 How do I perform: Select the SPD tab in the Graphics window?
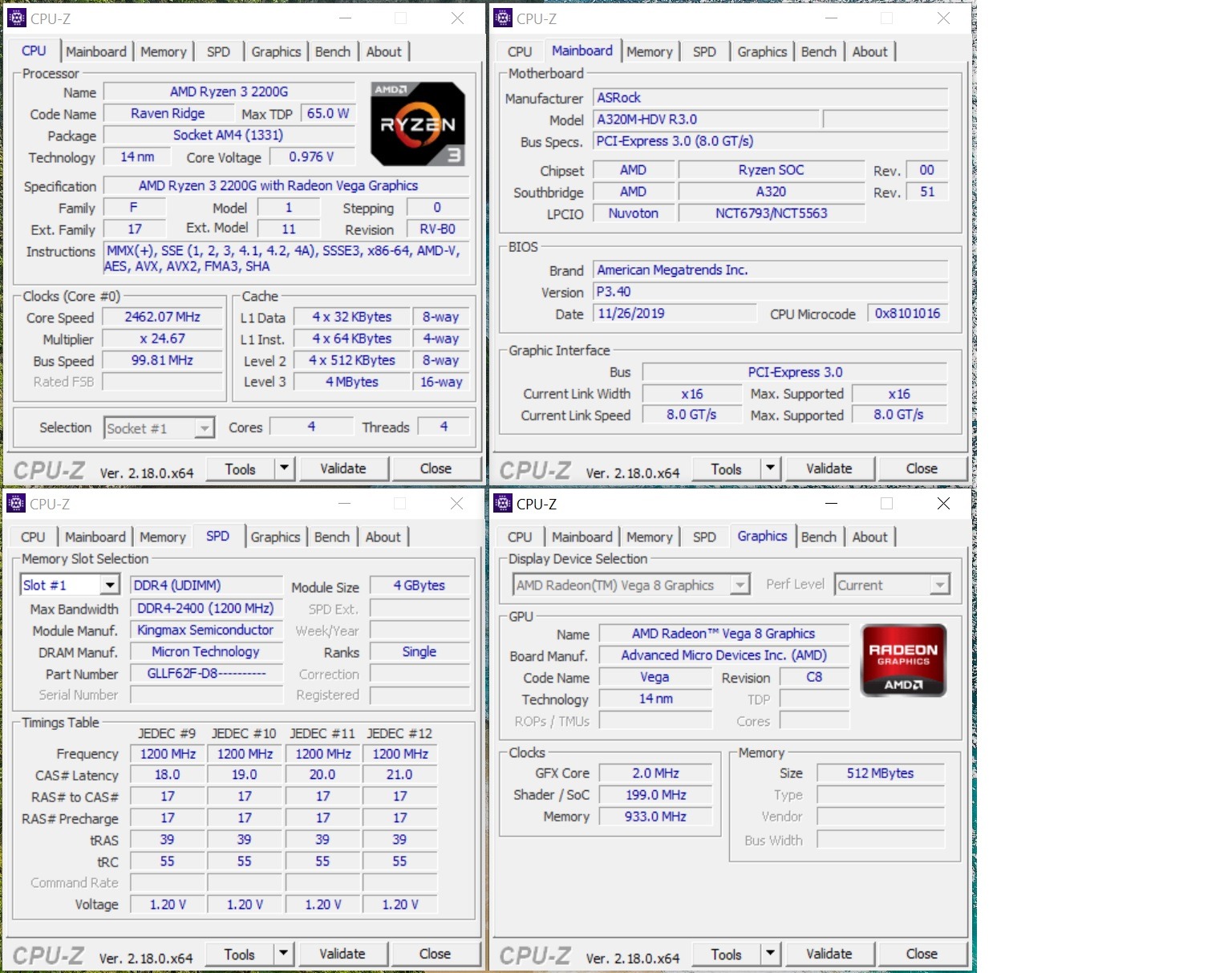pos(704,537)
